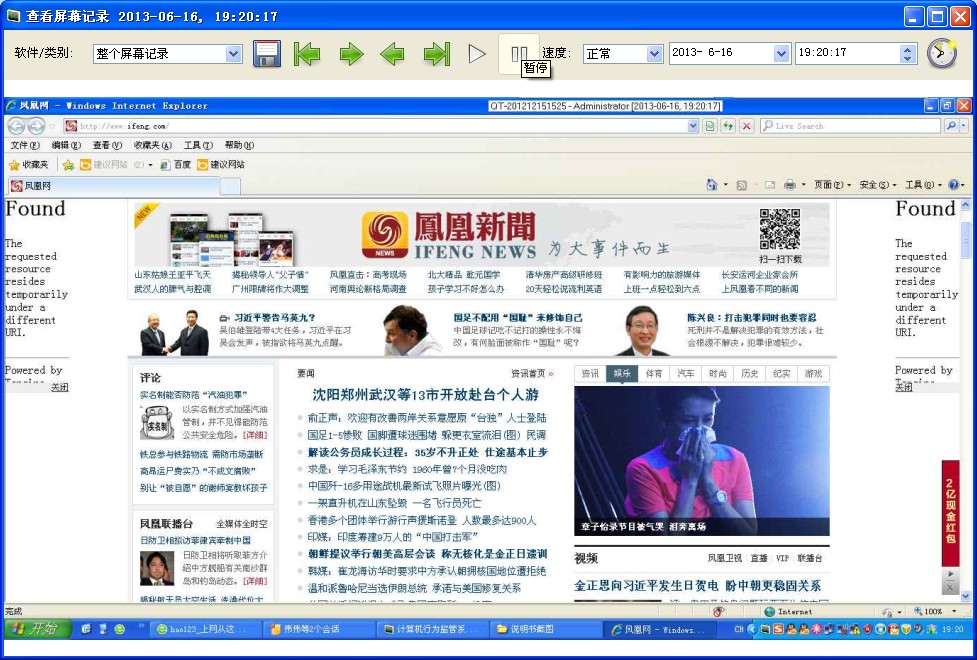Click the IE help question icon
This screenshot has width=977, height=660.
[x=953, y=184]
